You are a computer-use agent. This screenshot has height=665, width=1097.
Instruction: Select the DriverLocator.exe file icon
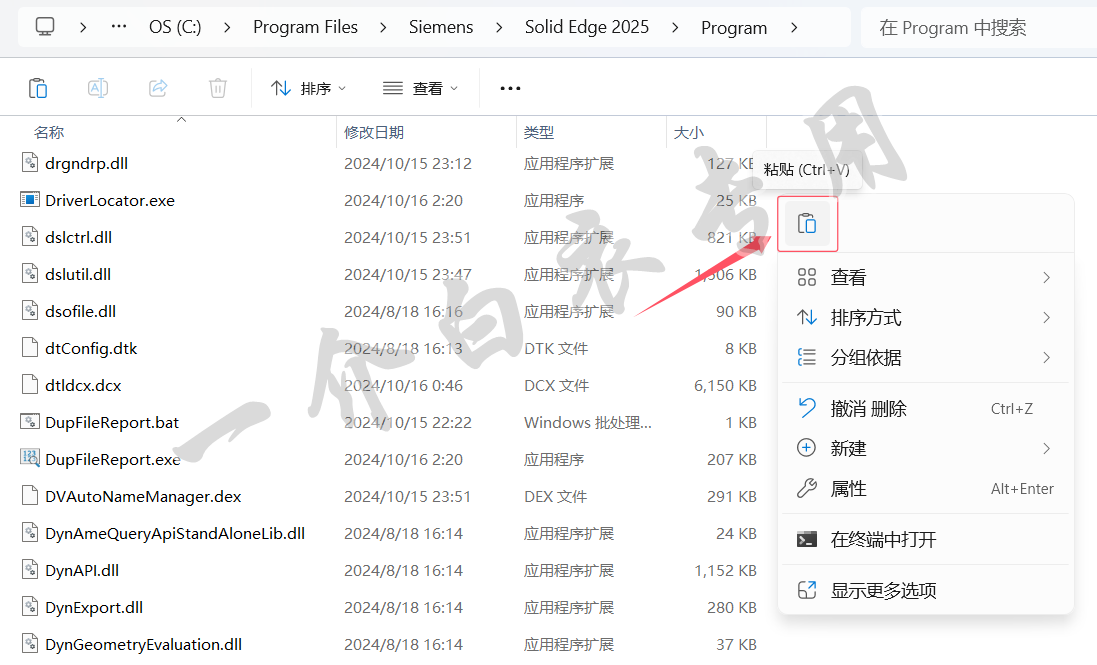[x=30, y=200]
